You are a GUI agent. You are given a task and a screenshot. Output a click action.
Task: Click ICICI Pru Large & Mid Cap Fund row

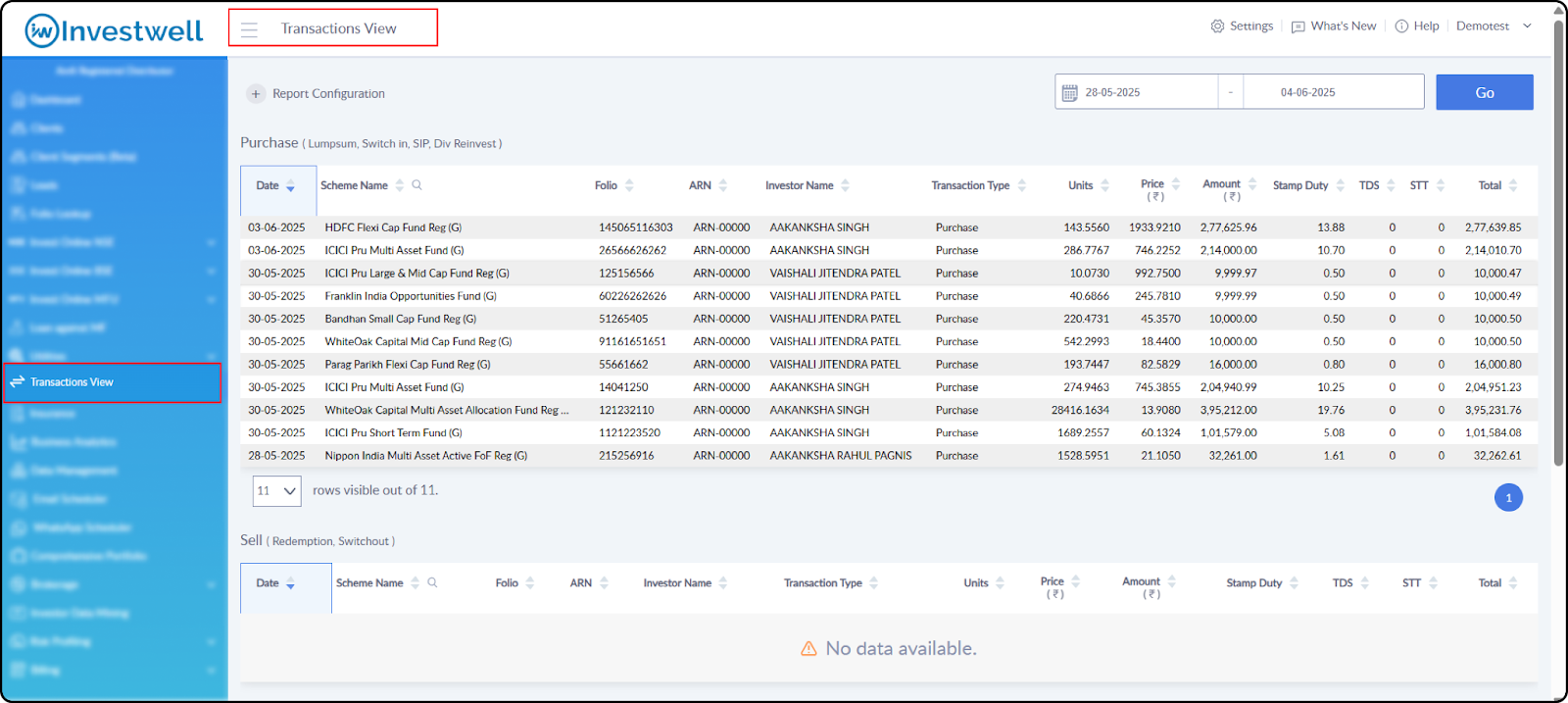tap(889, 274)
